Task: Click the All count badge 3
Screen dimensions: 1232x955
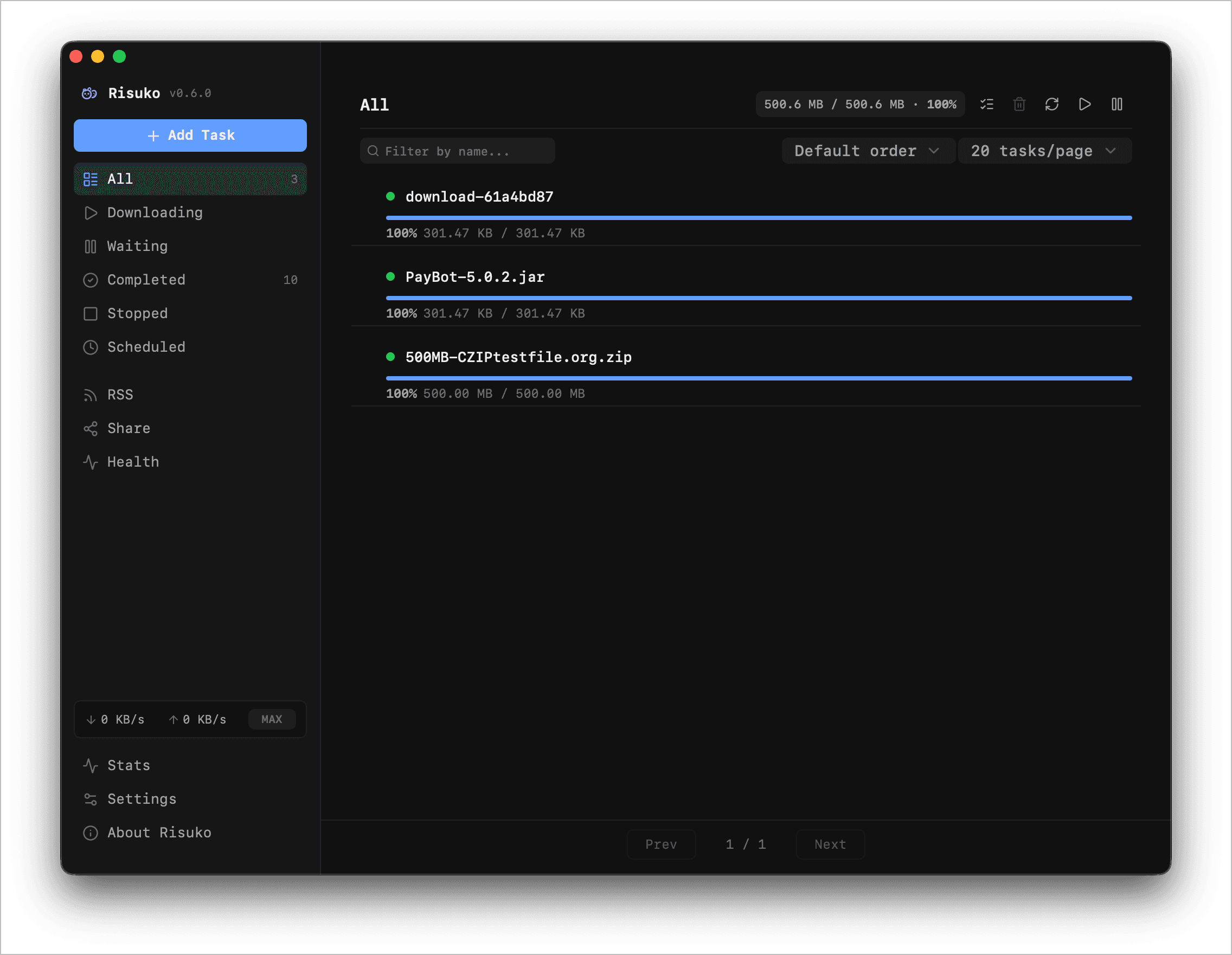Action: pyautogui.click(x=294, y=179)
